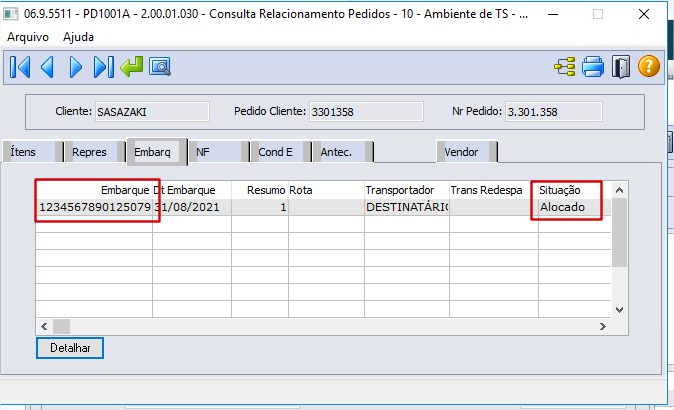Image resolution: width=674 pixels, height=410 pixels.
Task: Click the Nr Pedido field 3.301.358
Action: tap(554, 112)
